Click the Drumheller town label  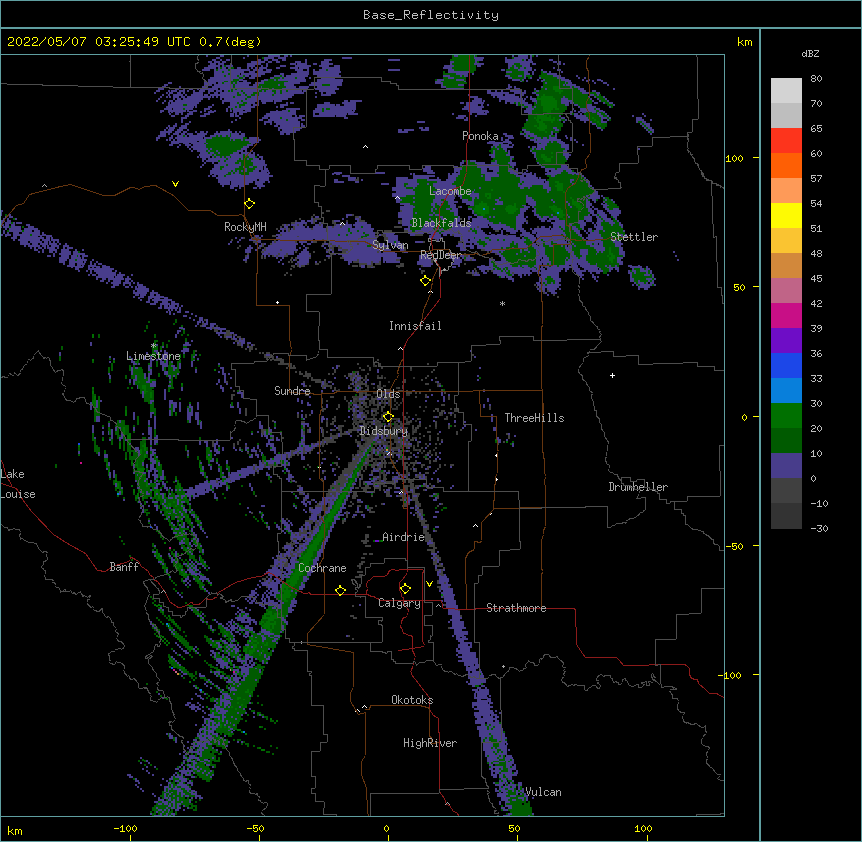click(638, 487)
